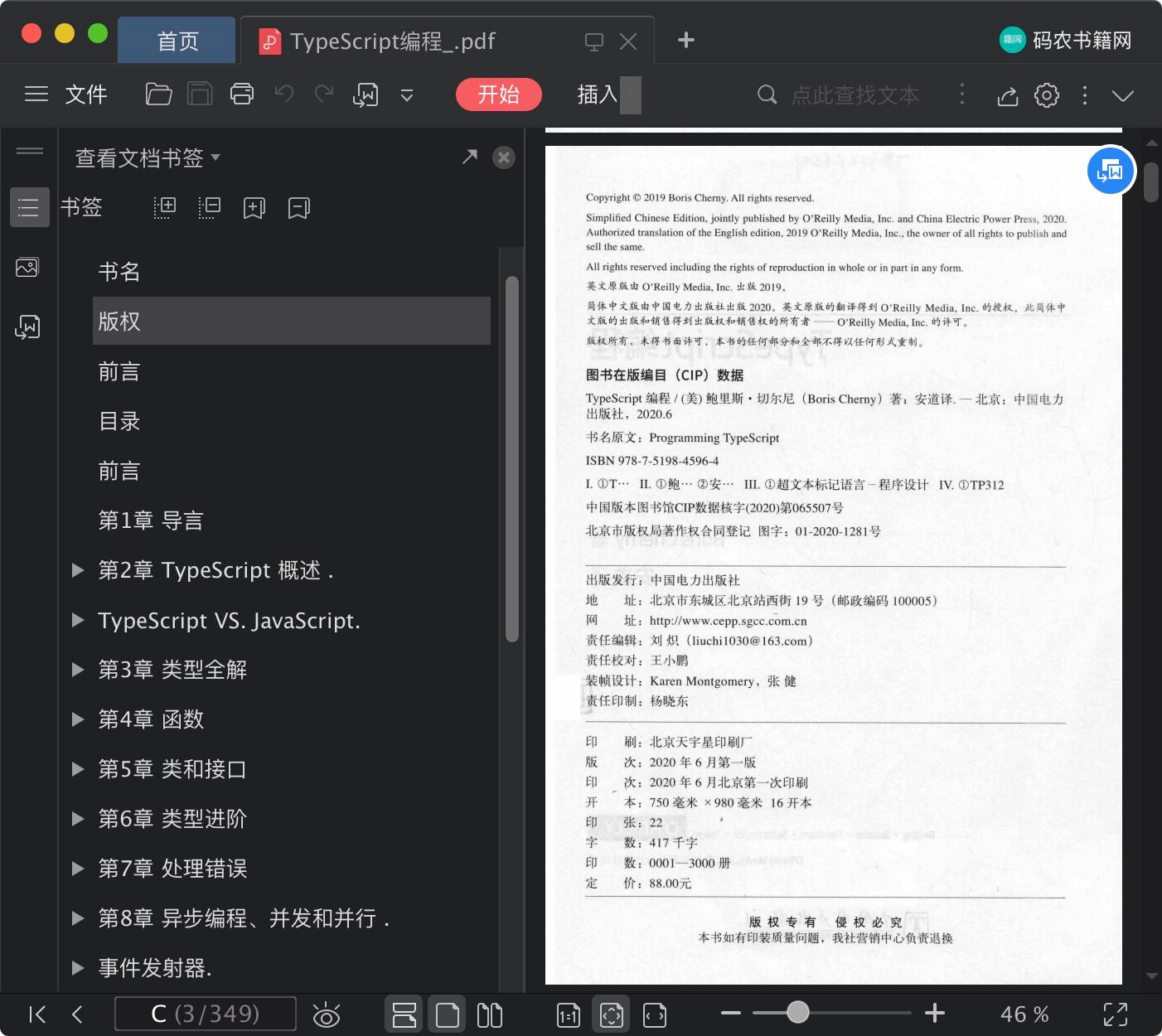Click the convert PDF to Word icon
The width and height of the screenshot is (1162, 1036).
(x=366, y=94)
